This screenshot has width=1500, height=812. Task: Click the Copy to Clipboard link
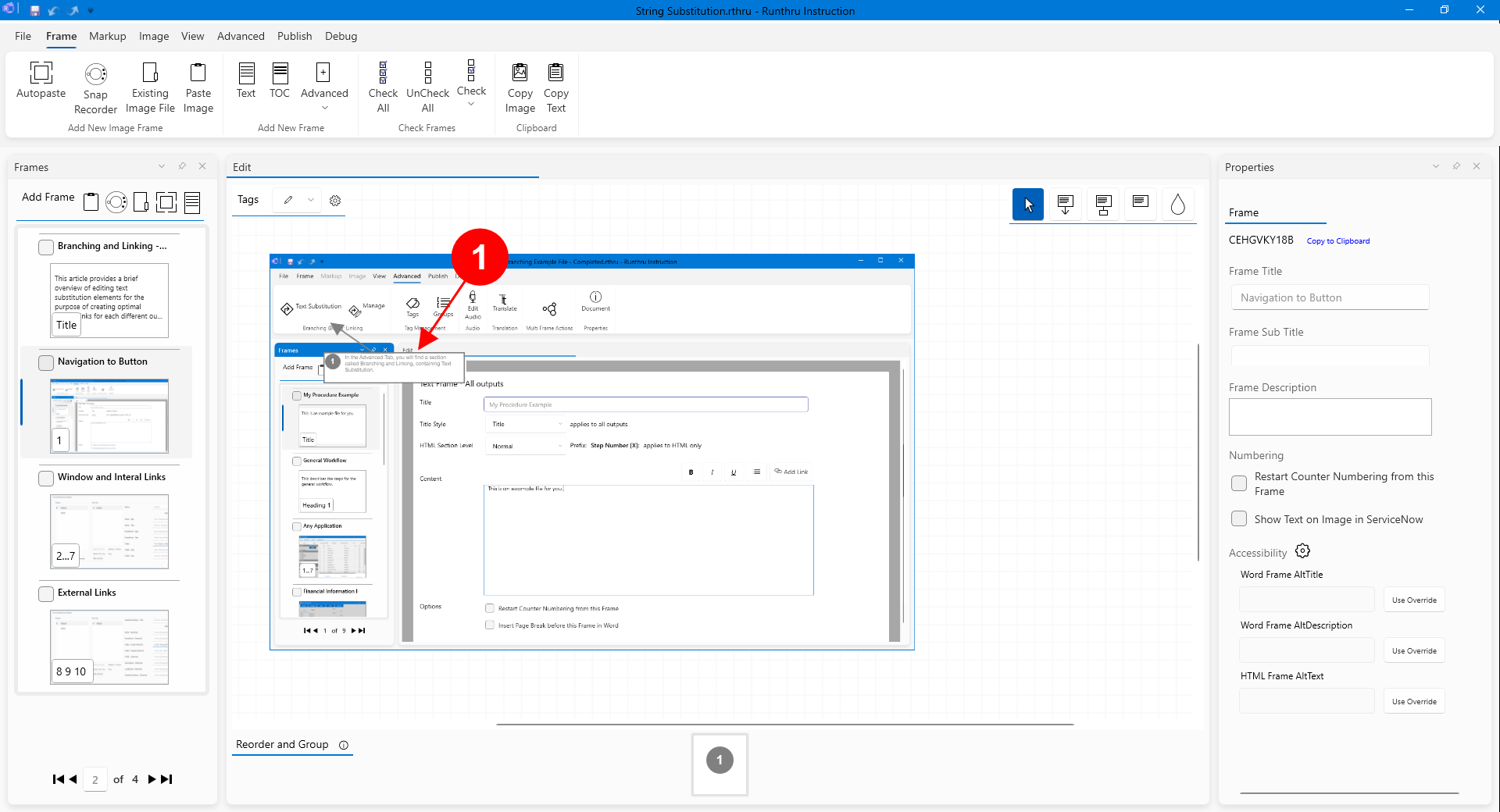pos(1337,241)
